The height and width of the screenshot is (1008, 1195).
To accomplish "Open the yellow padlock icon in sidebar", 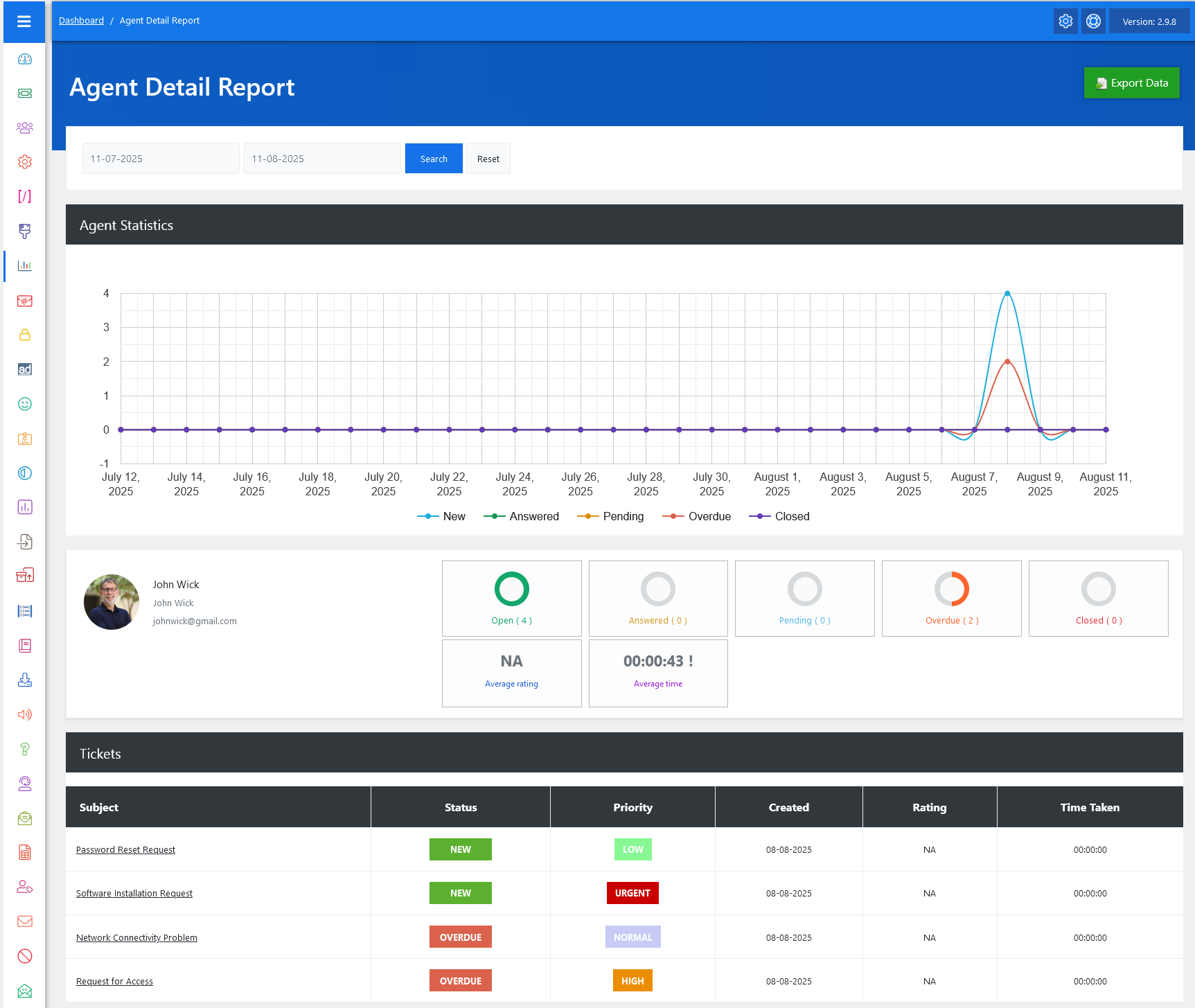I will (x=25, y=335).
